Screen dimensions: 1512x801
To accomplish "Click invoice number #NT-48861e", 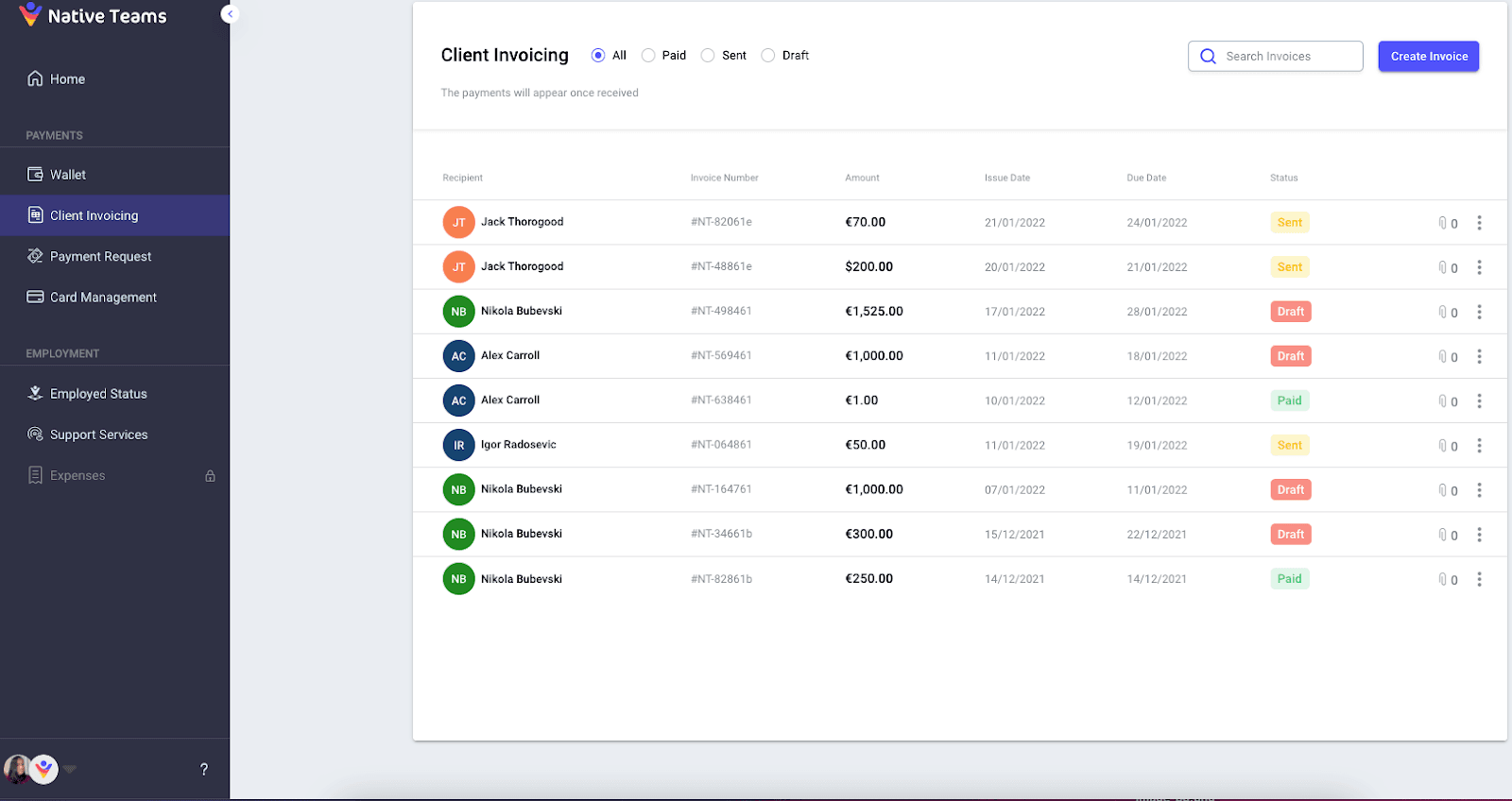I will (721, 266).
